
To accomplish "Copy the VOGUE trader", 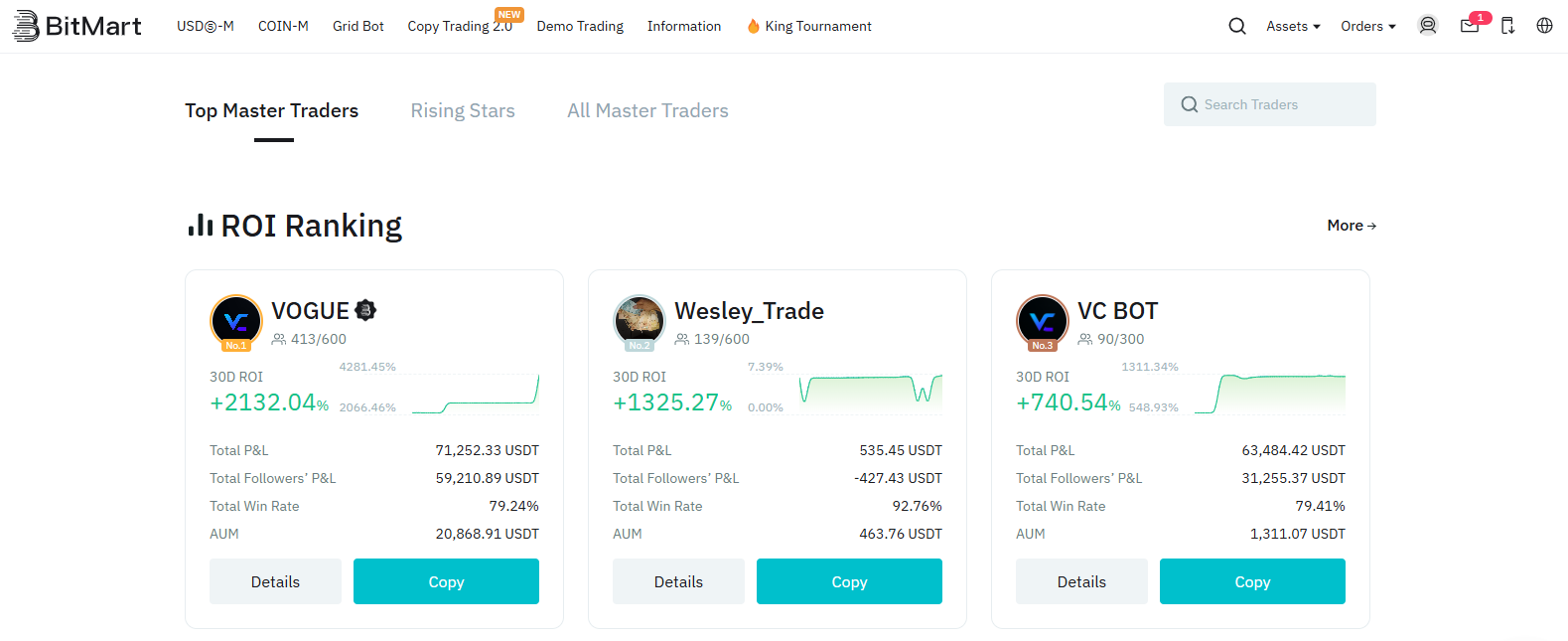I will 446,581.
